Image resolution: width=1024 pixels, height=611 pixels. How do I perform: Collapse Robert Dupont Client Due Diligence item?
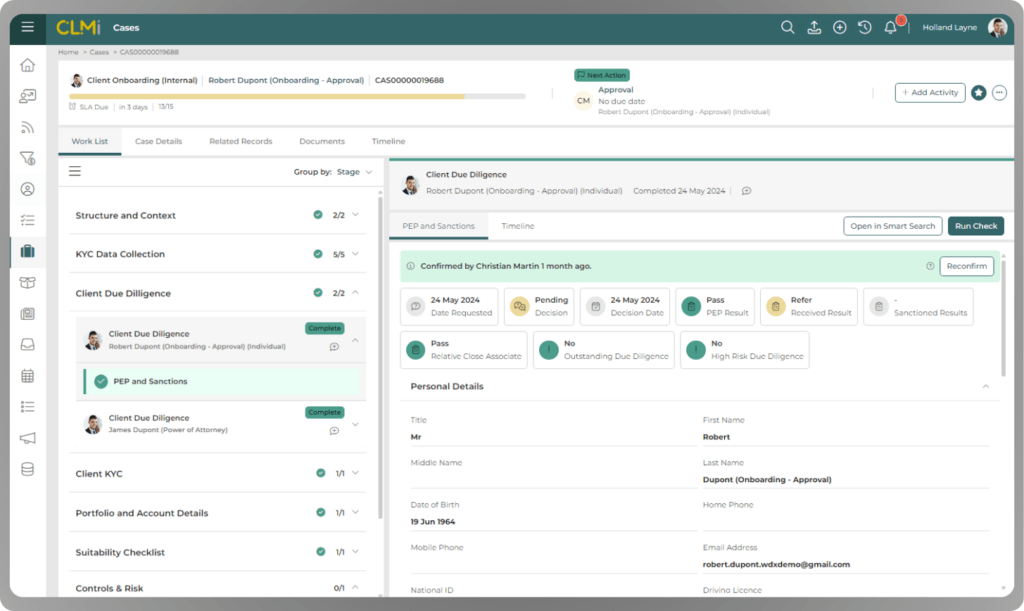(355, 340)
